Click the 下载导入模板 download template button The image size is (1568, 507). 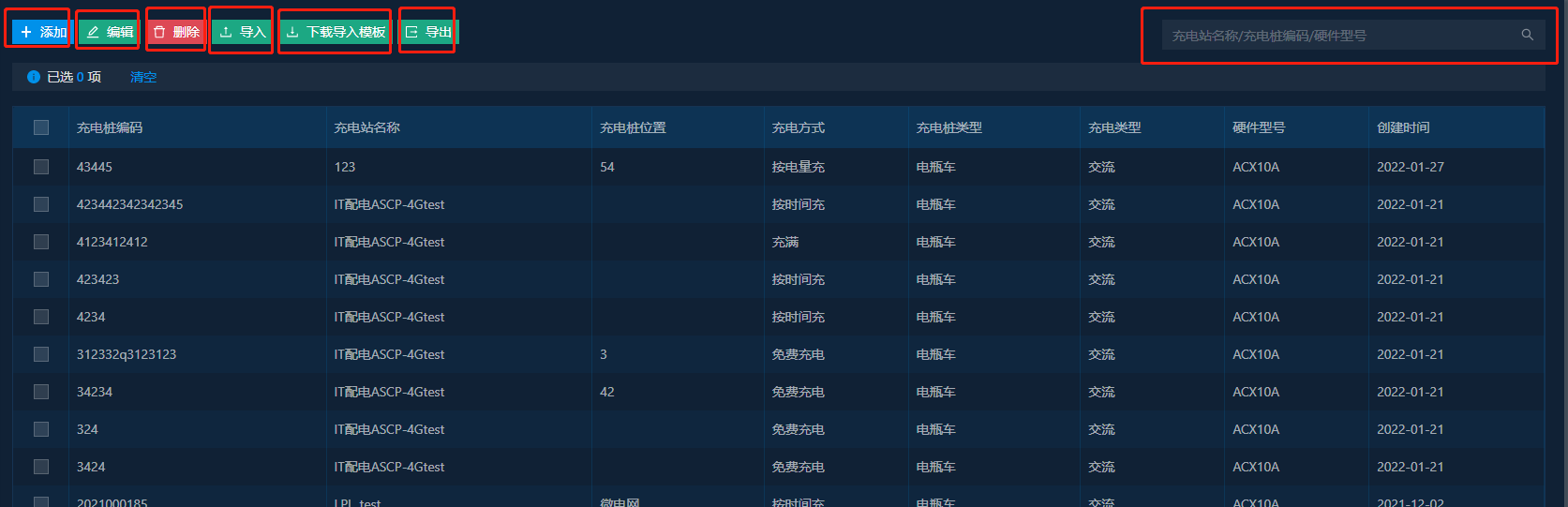pyautogui.click(x=336, y=32)
